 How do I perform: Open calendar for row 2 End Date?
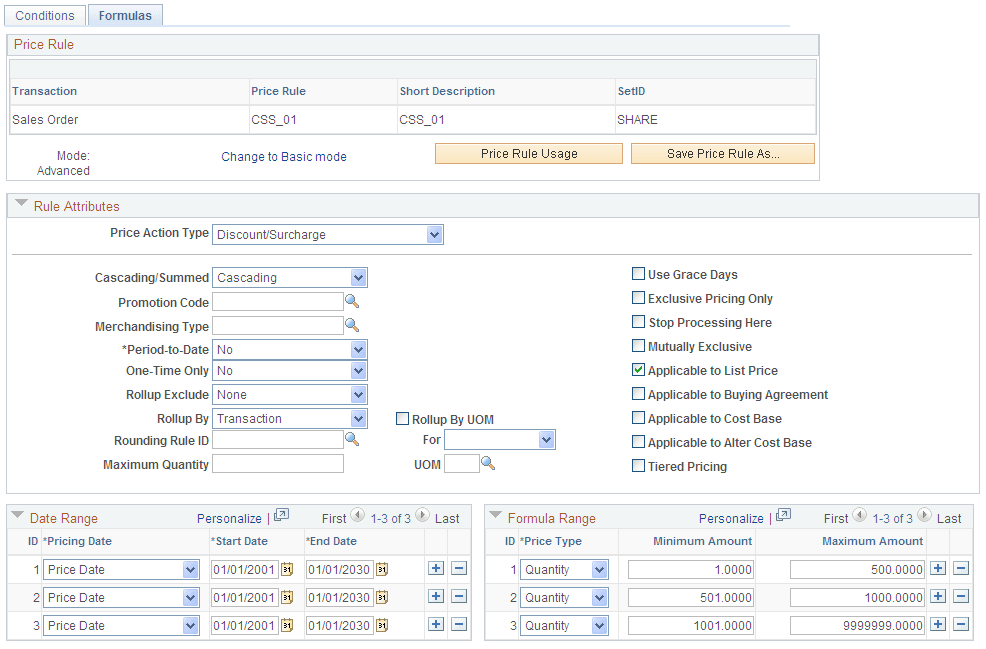click(382, 597)
